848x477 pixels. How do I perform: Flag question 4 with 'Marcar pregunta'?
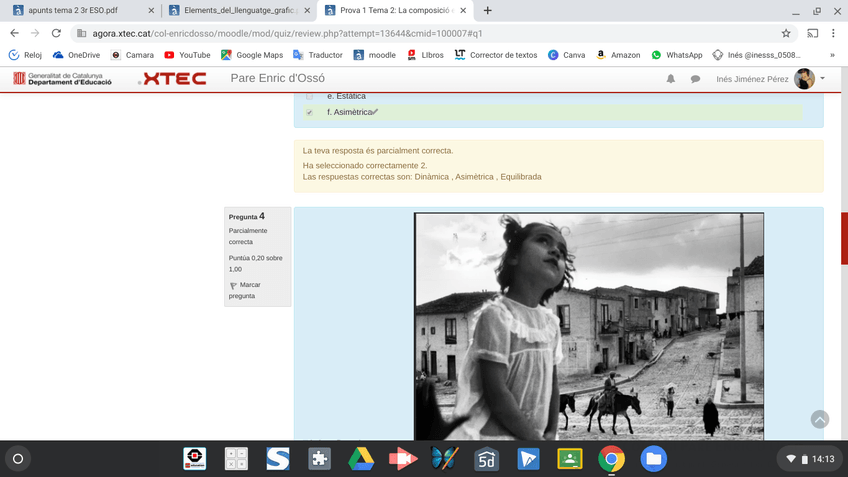[243, 290]
